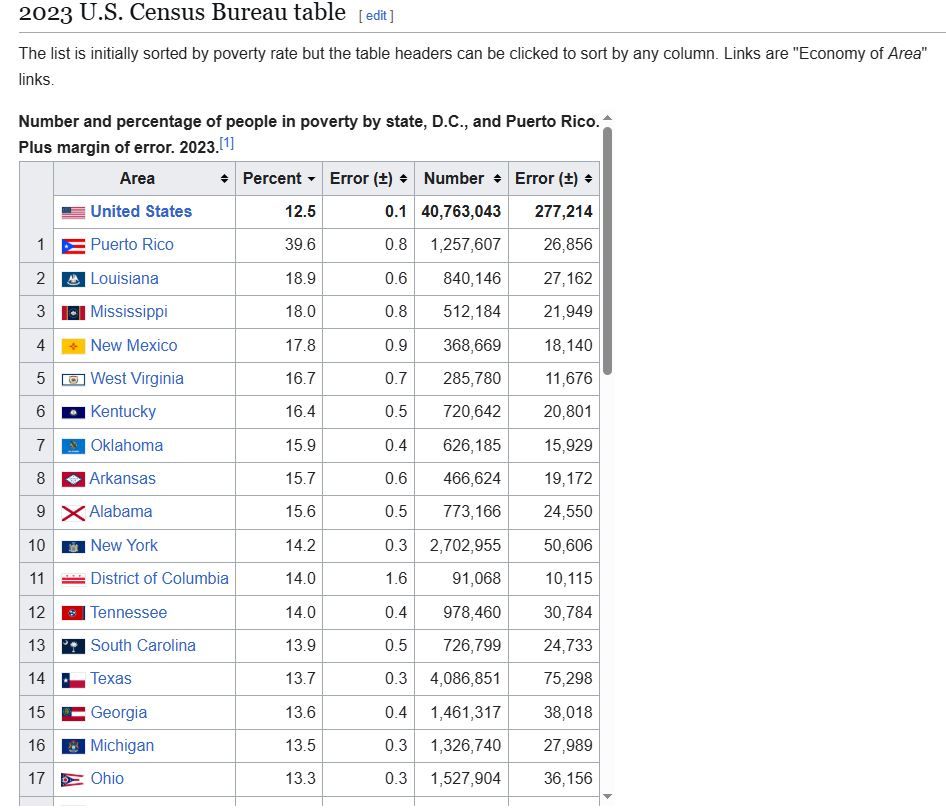The image size is (946, 812).
Task: Sort table by Percent column header
Action: tap(279, 179)
